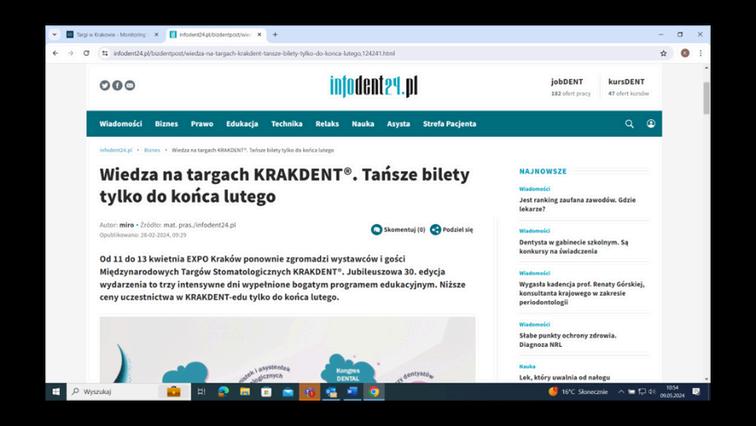Open the Chrome three-dot menu
This screenshot has height=426, width=756.
(701, 53)
